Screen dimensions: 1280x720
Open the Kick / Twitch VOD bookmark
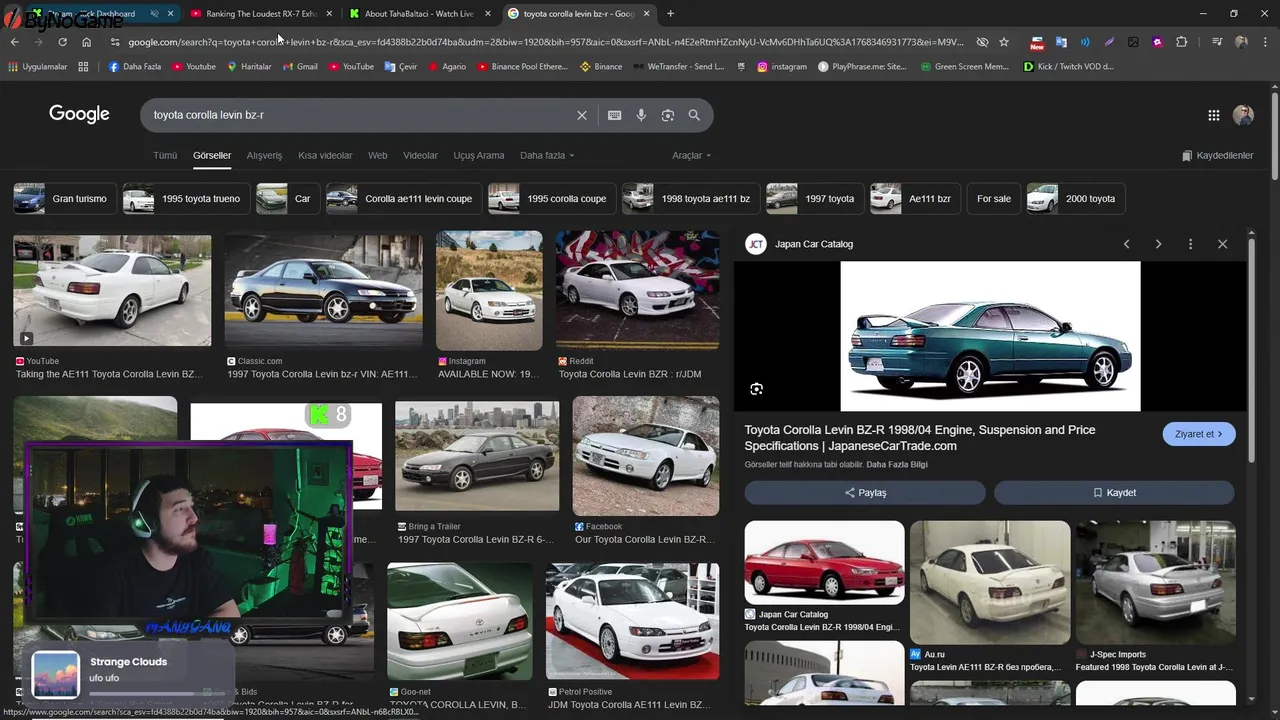[1068, 67]
